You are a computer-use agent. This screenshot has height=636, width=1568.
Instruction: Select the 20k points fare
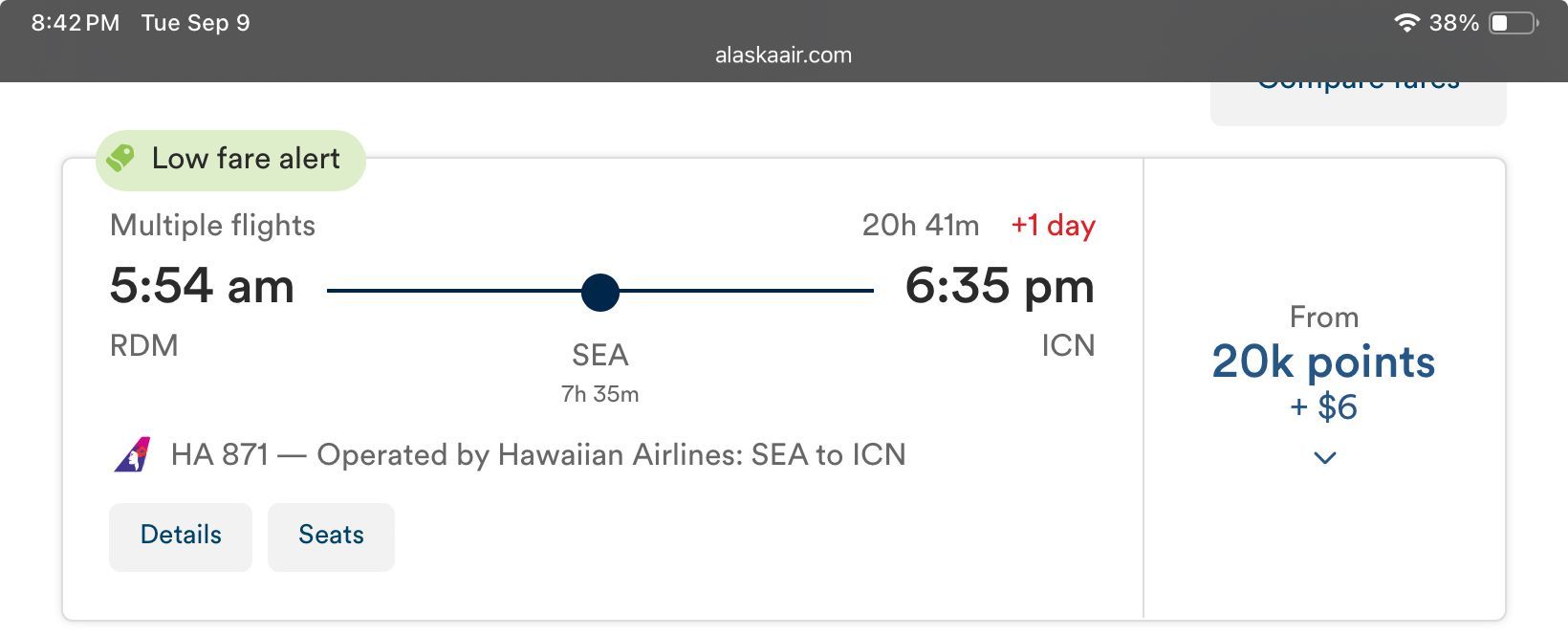click(x=1324, y=363)
